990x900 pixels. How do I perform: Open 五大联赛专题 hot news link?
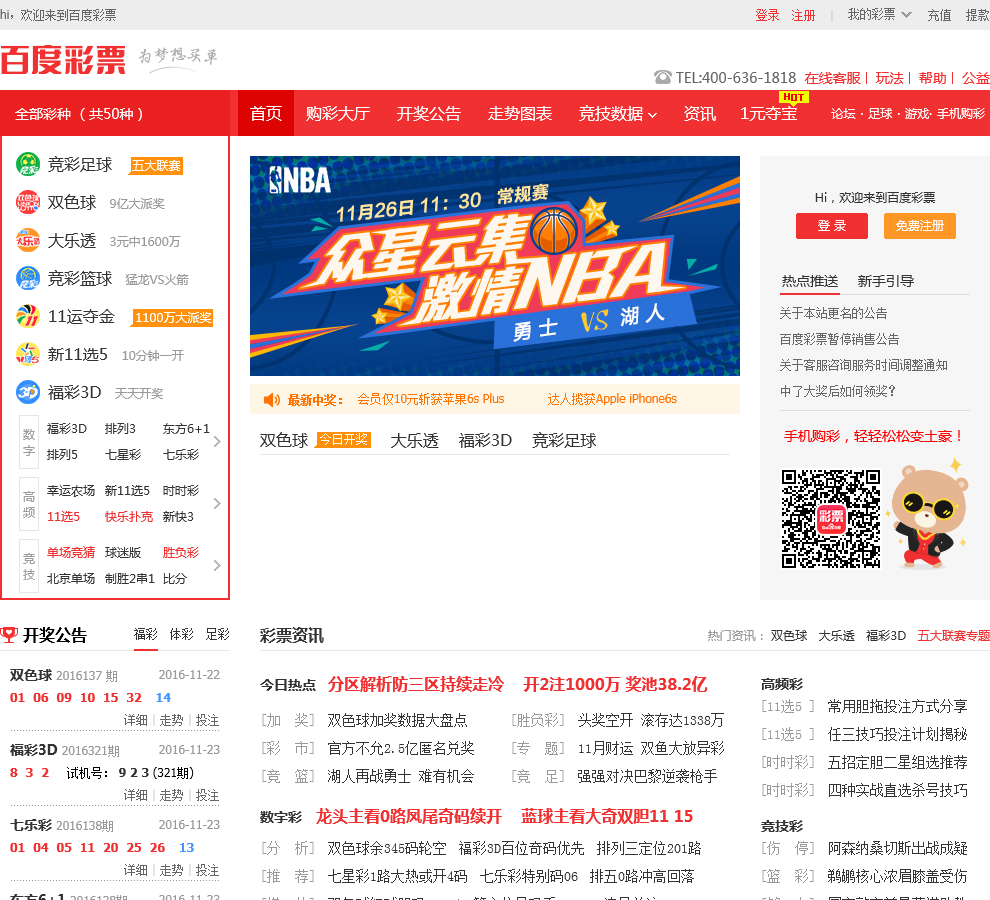[x=953, y=636]
